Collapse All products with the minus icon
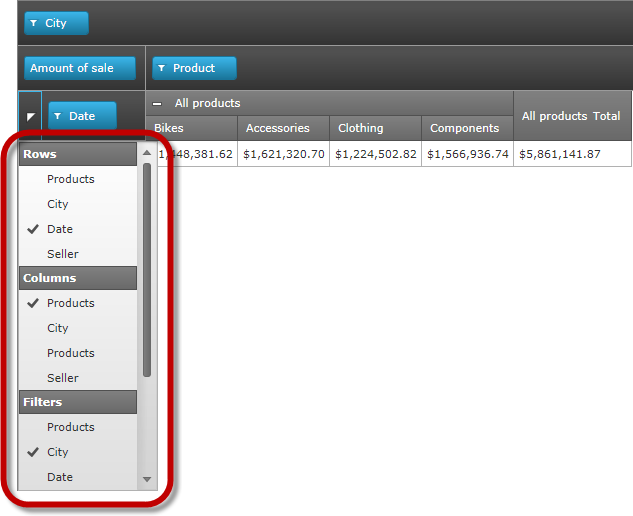Viewport: 633px width, 516px height. click(x=158, y=103)
